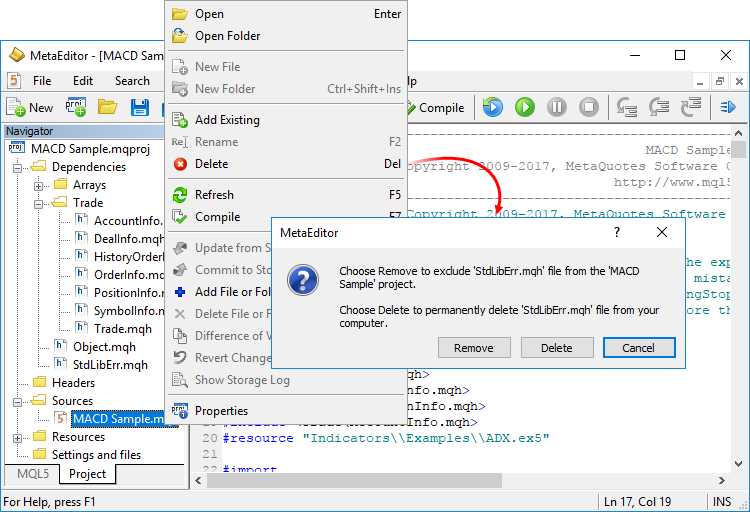The height and width of the screenshot is (512, 750).
Task: Click the blue restart-debugging play icon
Action: pyautogui.click(x=492, y=107)
